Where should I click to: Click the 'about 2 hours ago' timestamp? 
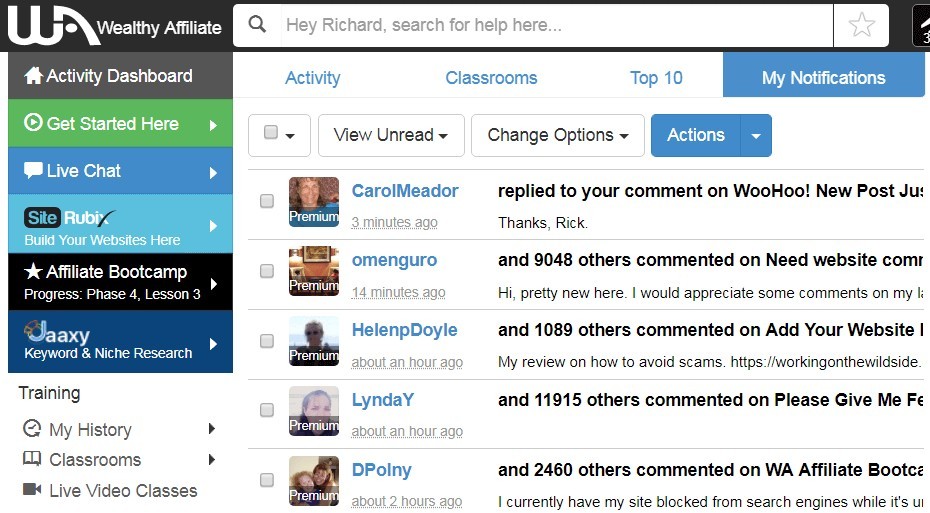point(407,502)
